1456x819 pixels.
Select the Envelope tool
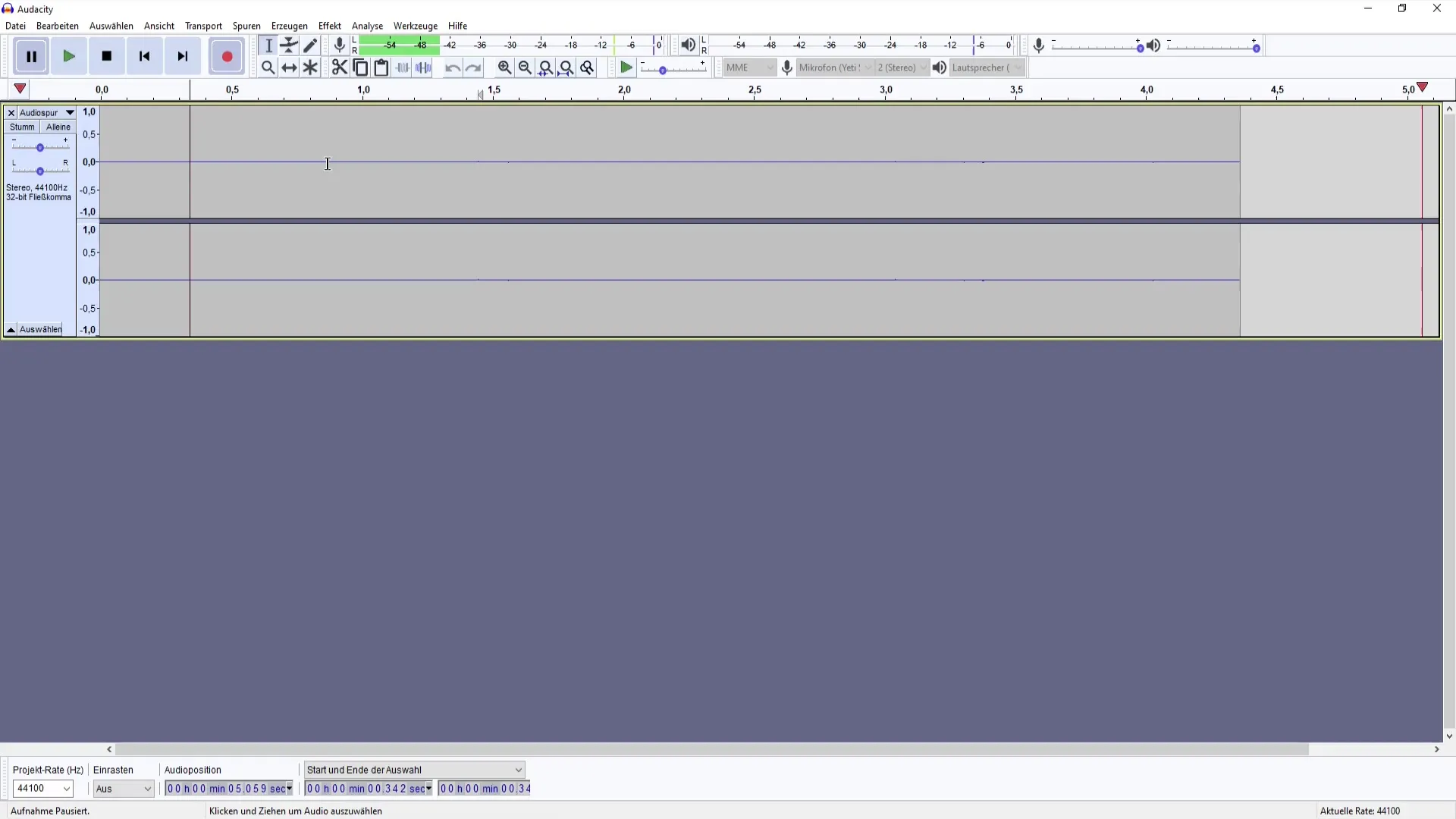pos(289,45)
